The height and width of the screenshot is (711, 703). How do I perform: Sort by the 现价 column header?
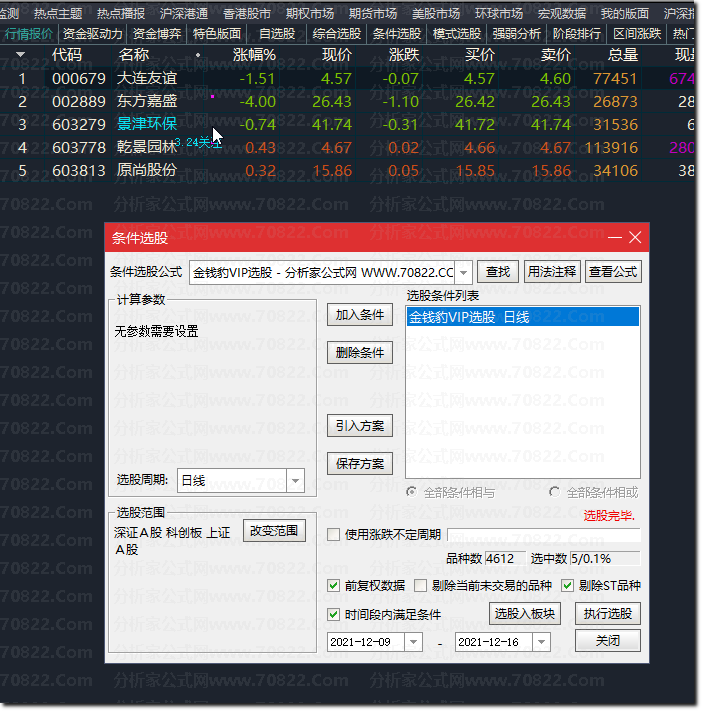point(337,55)
